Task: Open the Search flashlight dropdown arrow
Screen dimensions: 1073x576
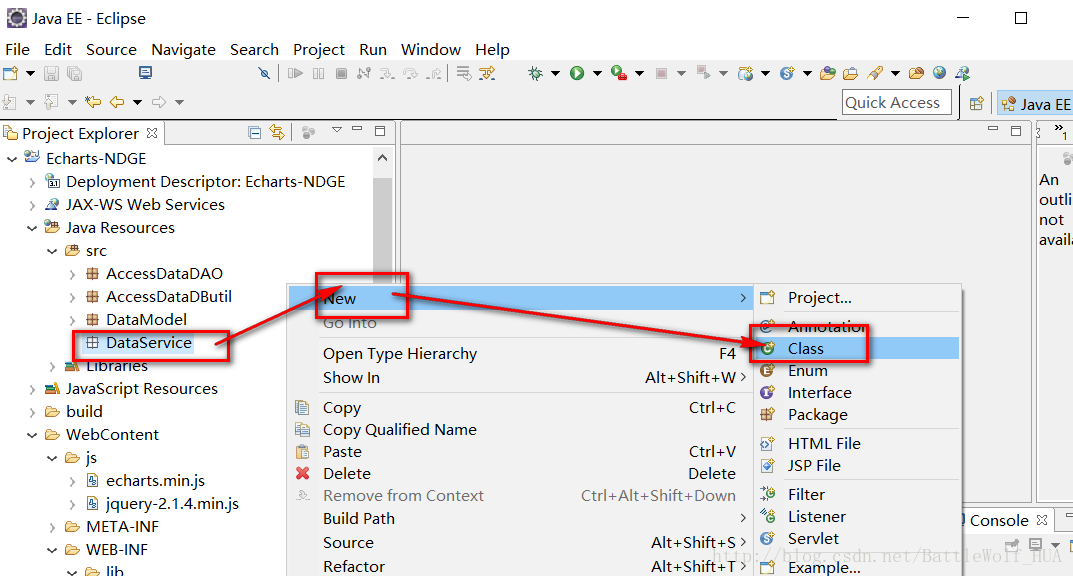Action: pos(894,73)
